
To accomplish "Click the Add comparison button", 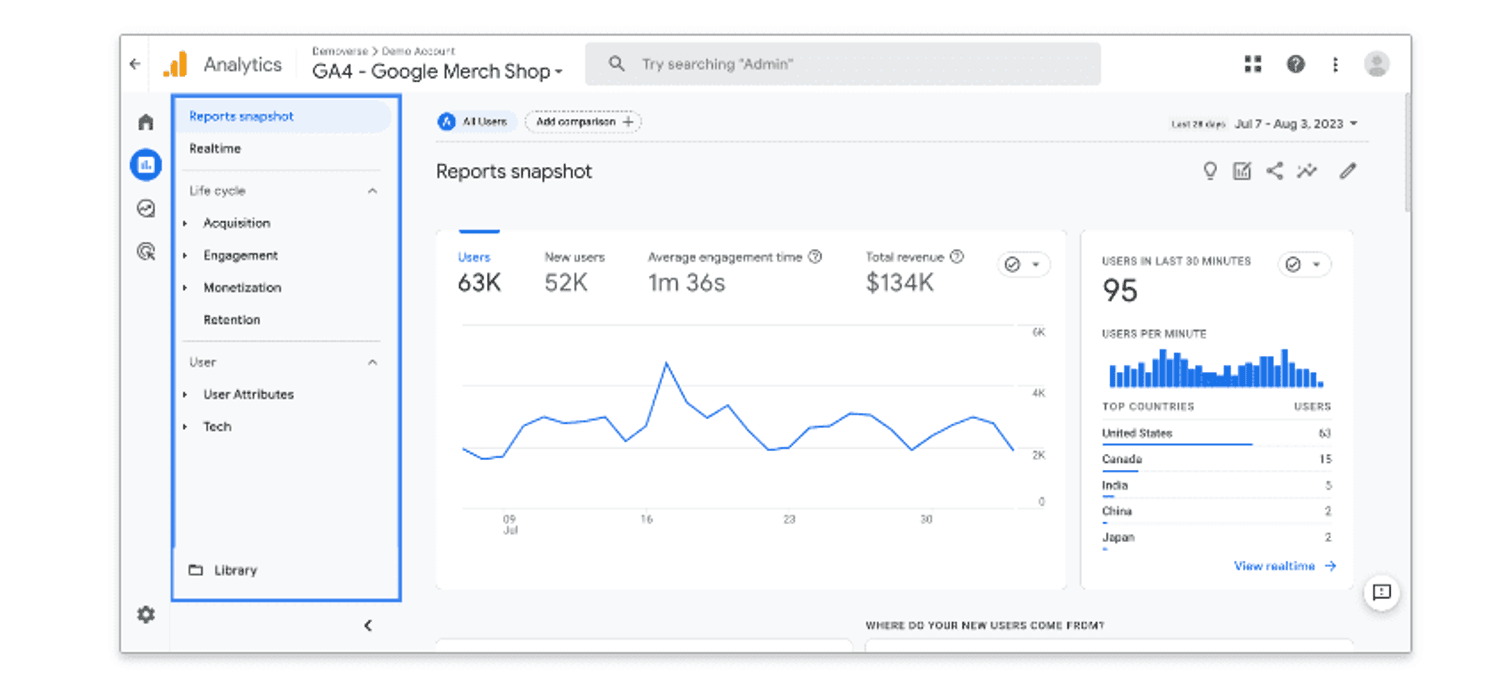I will [x=583, y=122].
